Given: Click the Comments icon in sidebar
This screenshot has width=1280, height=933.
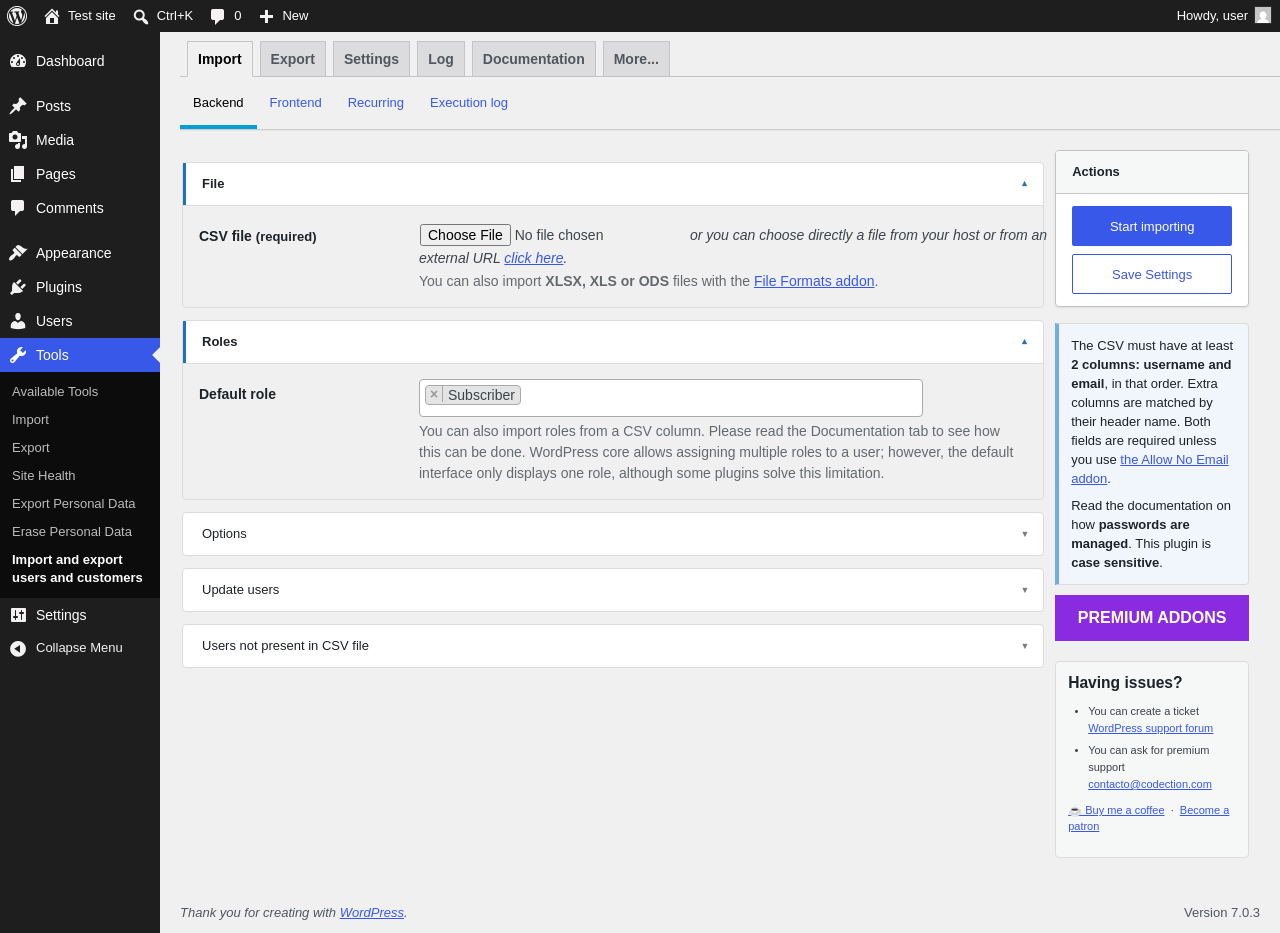Looking at the screenshot, I should click(18, 208).
